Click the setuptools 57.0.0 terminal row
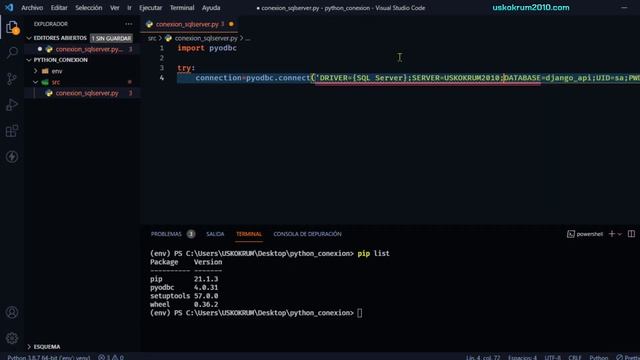This screenshot has width=640, height=360. (x=184, y=296)
